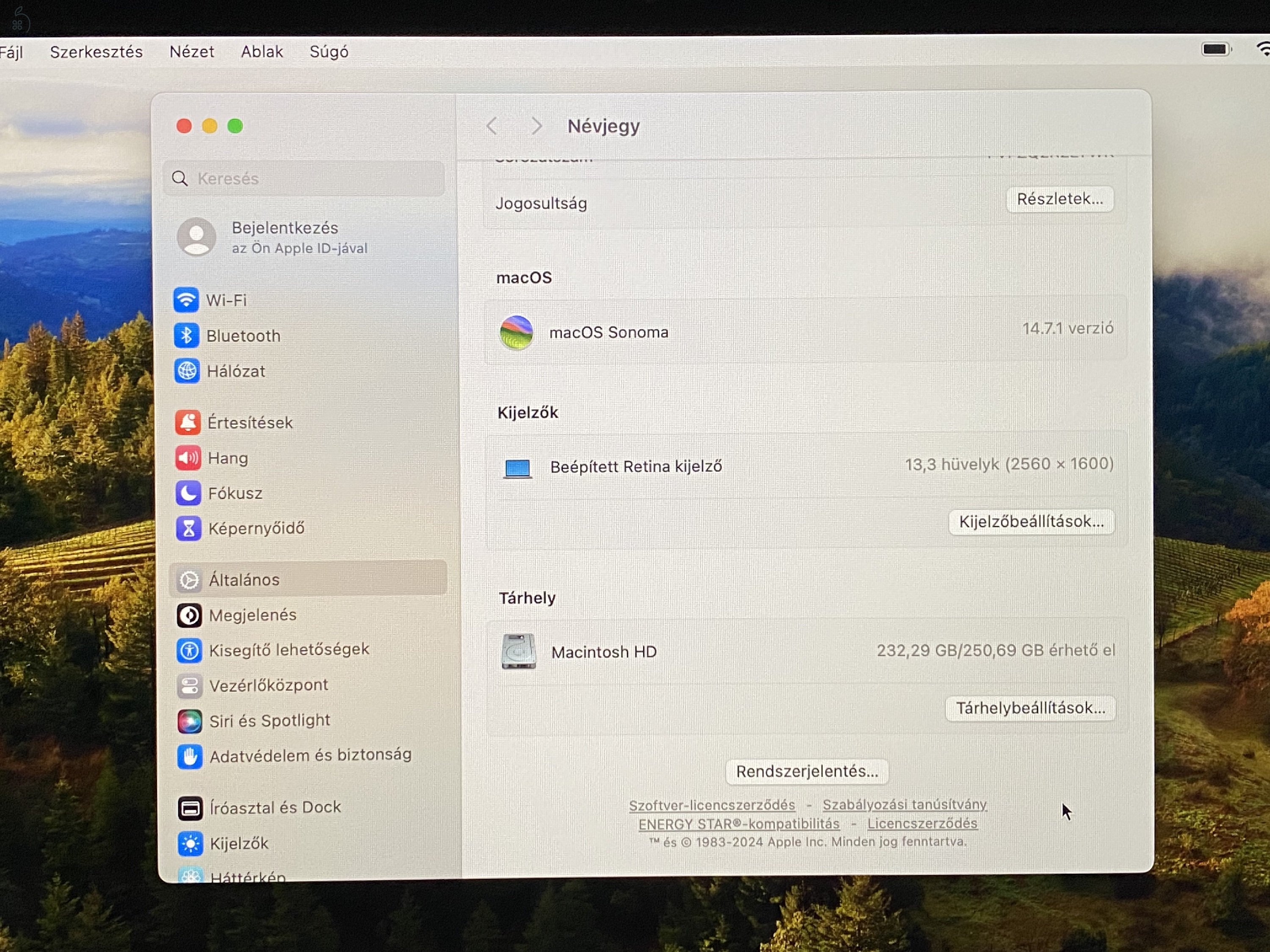
Task: Click the Apple ID avatar icon
Action: point(196,237)
